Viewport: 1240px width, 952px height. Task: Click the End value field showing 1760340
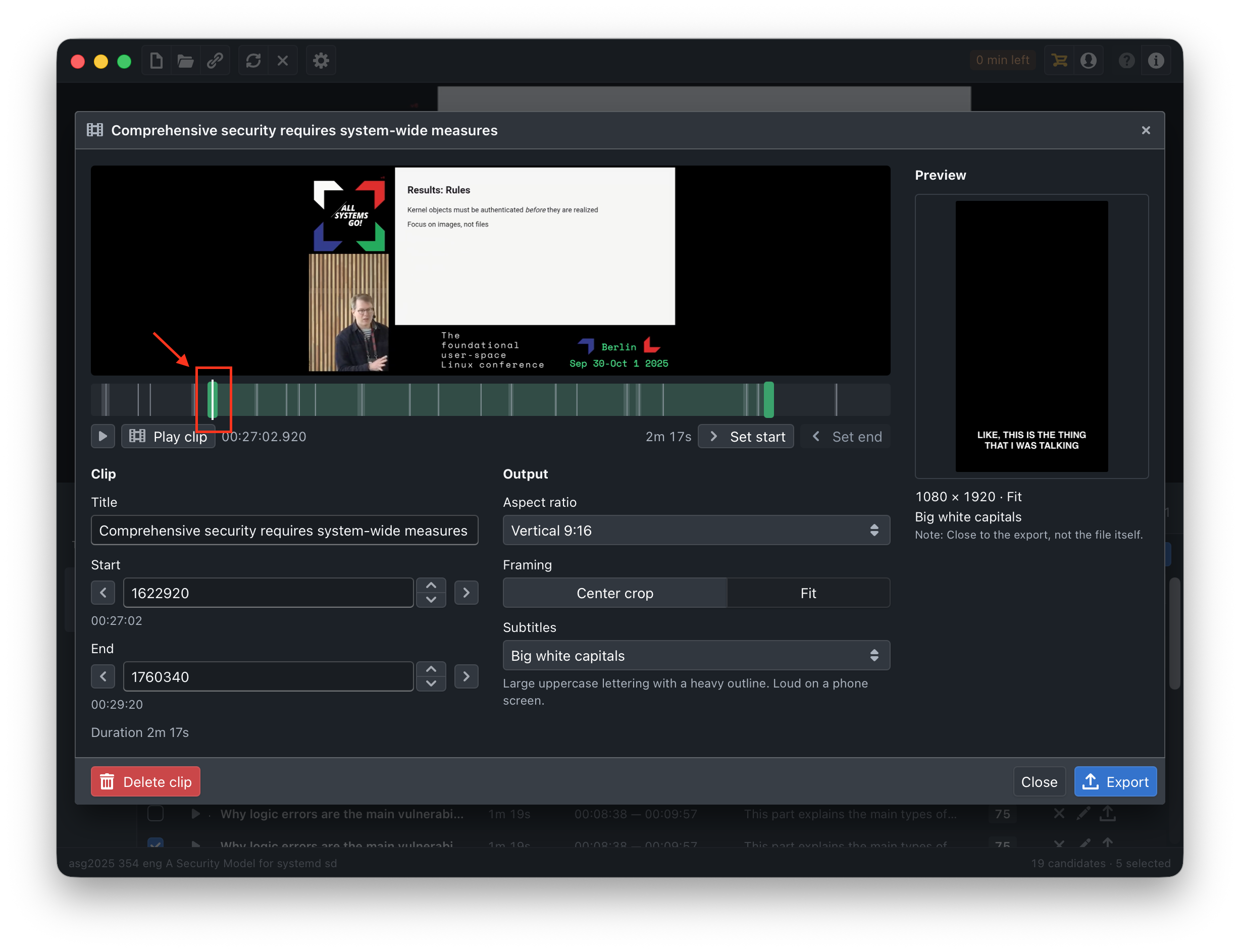[268, 676]
